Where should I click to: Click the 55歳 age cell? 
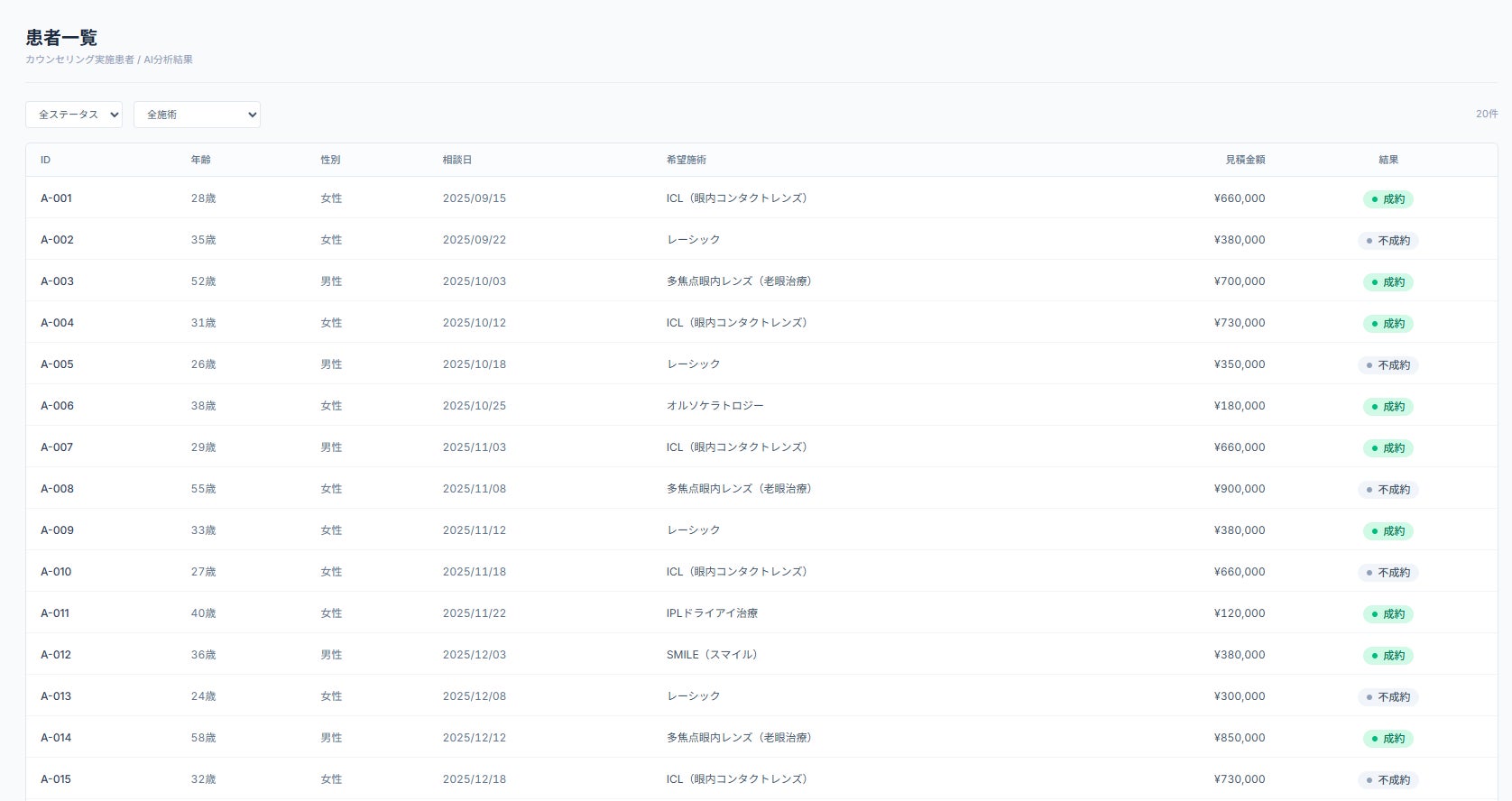[x=203, y=488]
